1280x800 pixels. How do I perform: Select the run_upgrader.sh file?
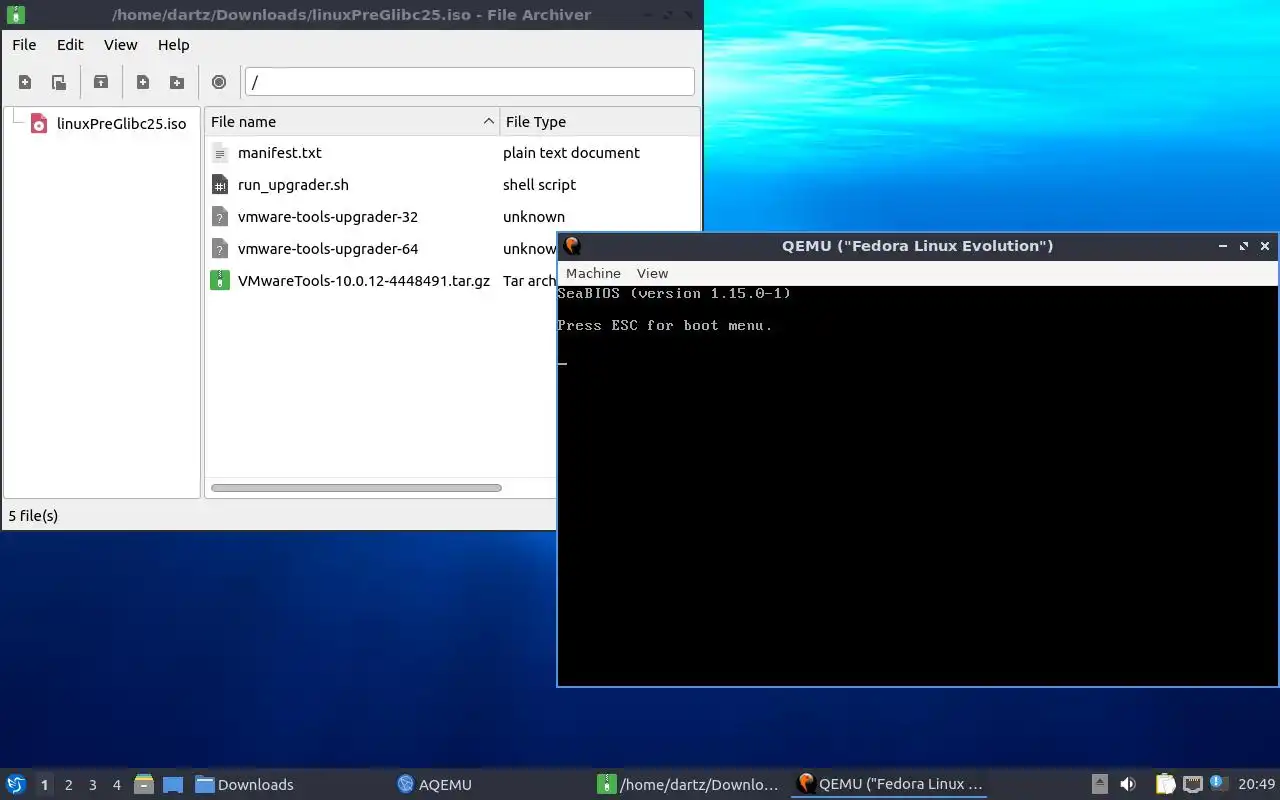coord(293,185)
